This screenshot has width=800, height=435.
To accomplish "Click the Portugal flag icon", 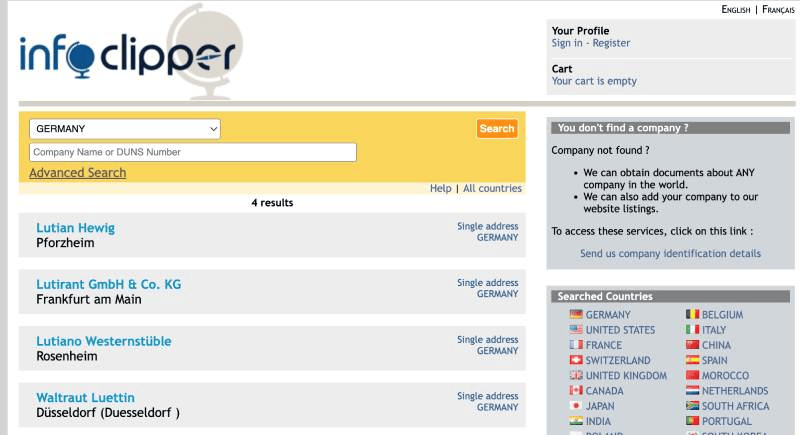I will (x=692, y=421).
